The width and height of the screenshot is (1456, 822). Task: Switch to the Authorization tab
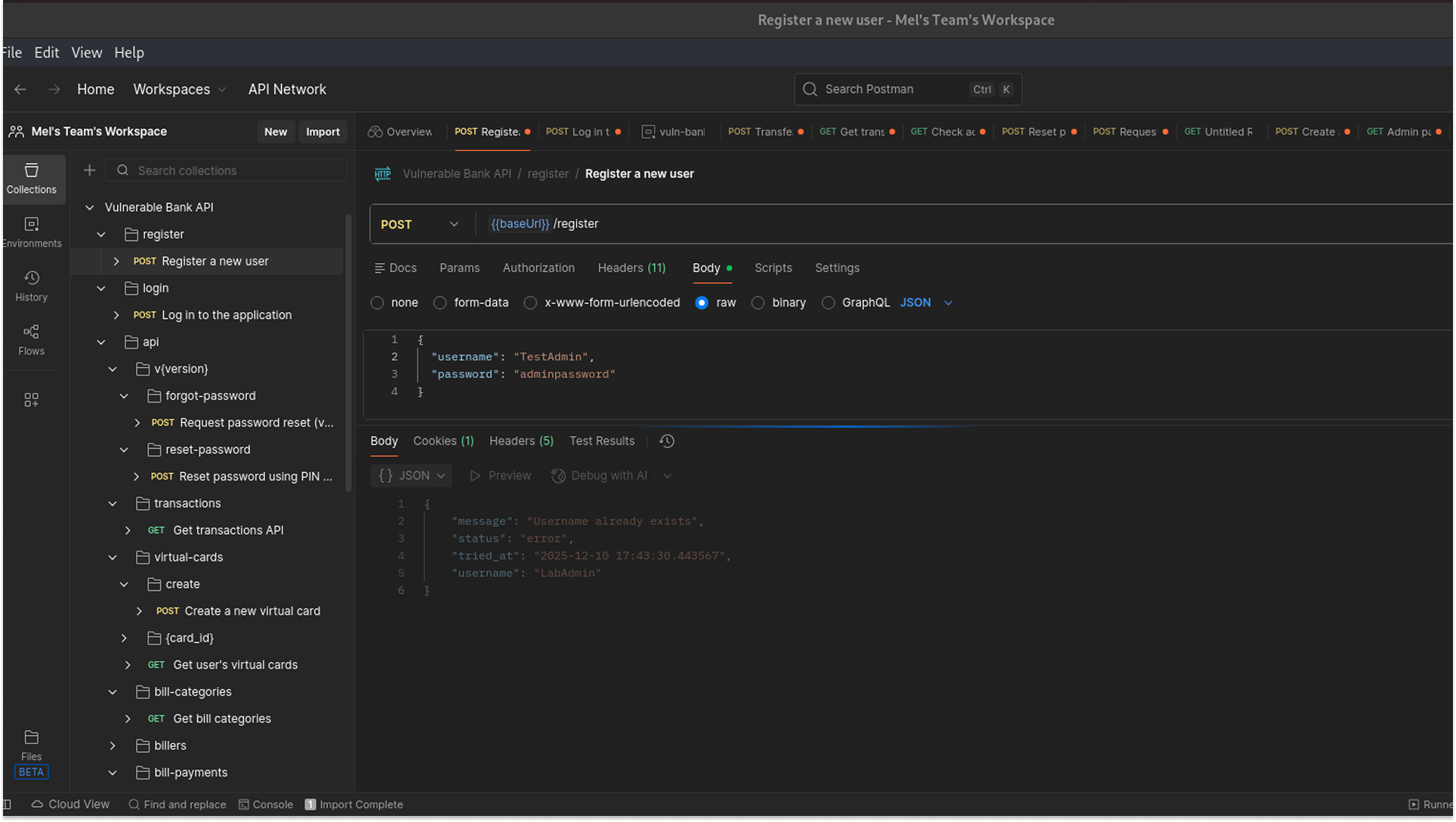tap(538, 268)
